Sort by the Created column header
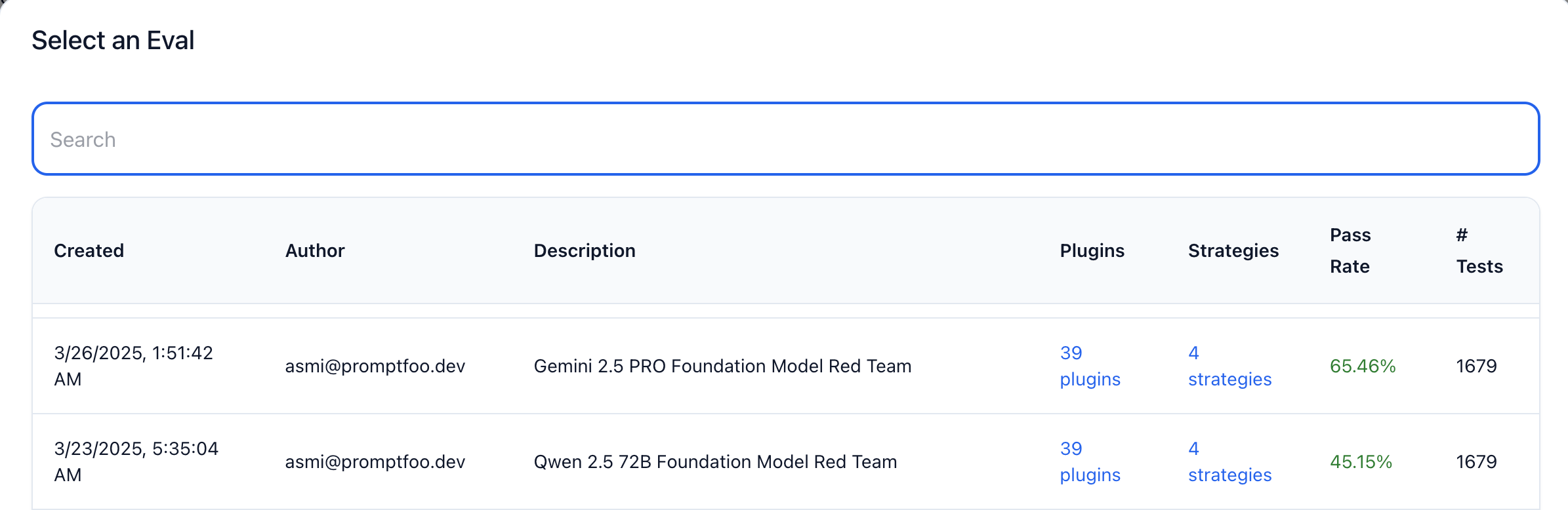The width and height of the screenshot is (1568, 510). point(89,250)
